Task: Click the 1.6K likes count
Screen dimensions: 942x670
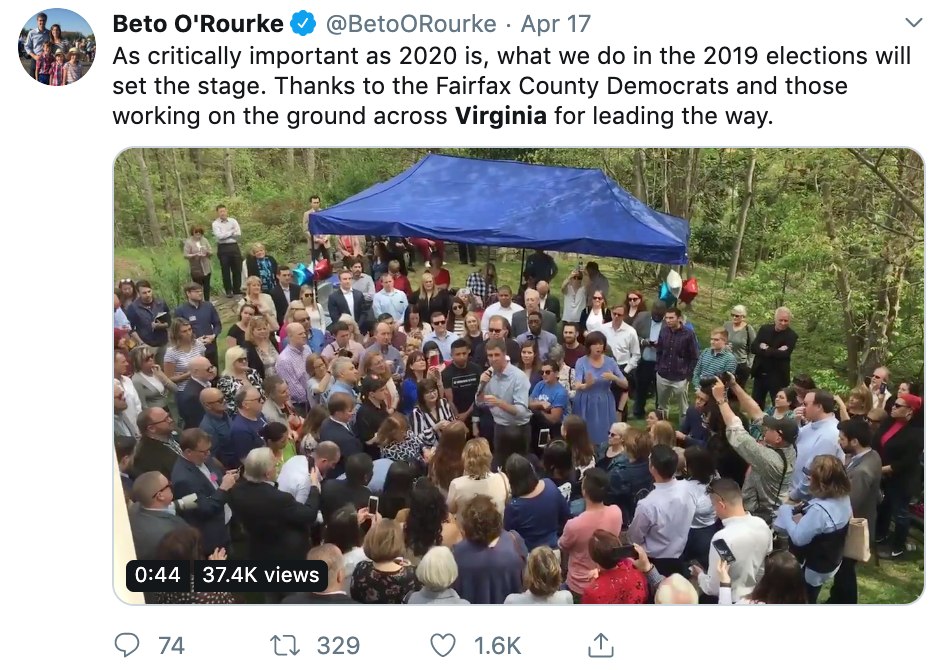Action: [497, 646]
